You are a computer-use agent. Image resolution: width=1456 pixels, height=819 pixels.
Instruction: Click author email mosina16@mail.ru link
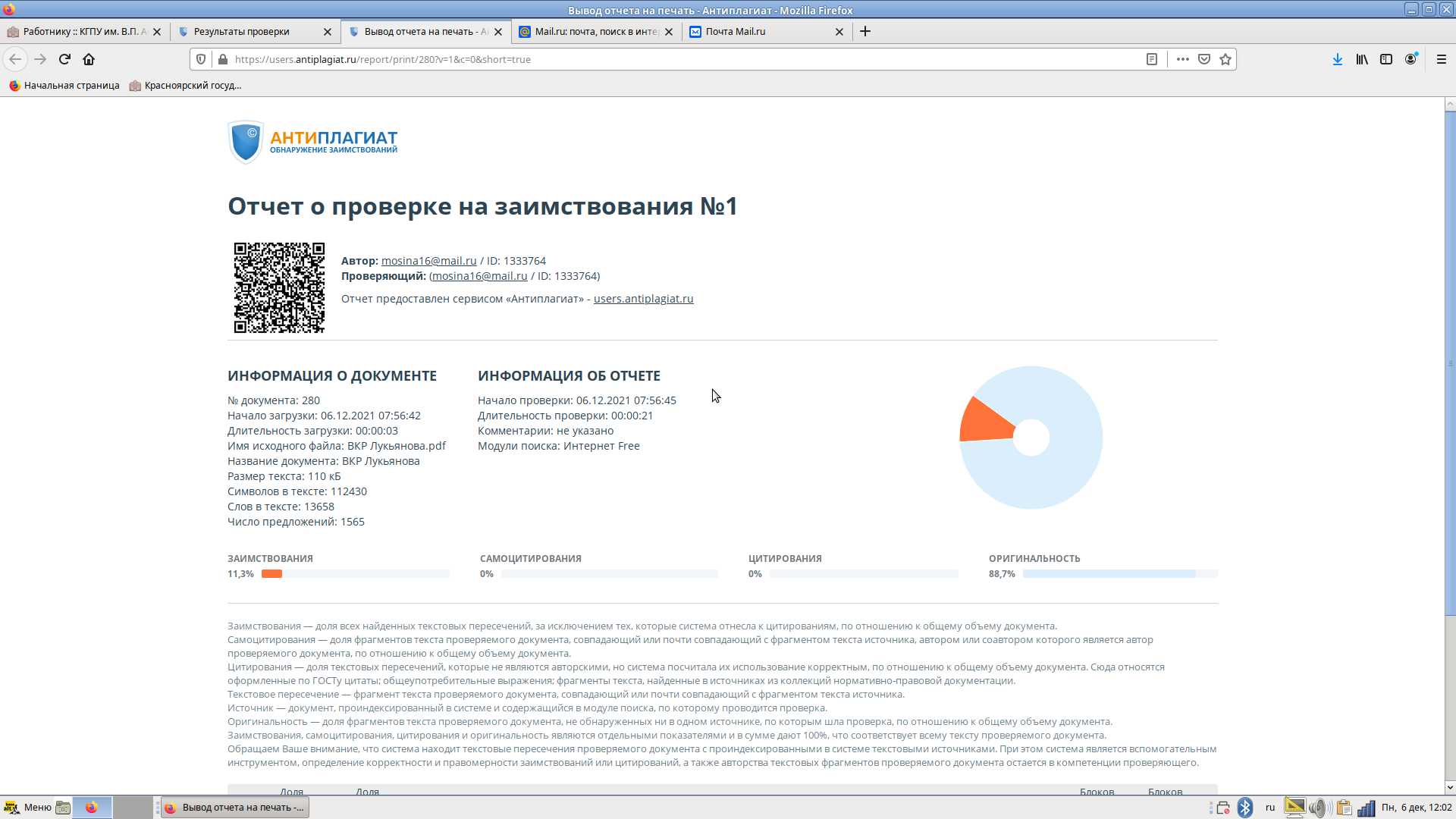[x=428, y=261]
